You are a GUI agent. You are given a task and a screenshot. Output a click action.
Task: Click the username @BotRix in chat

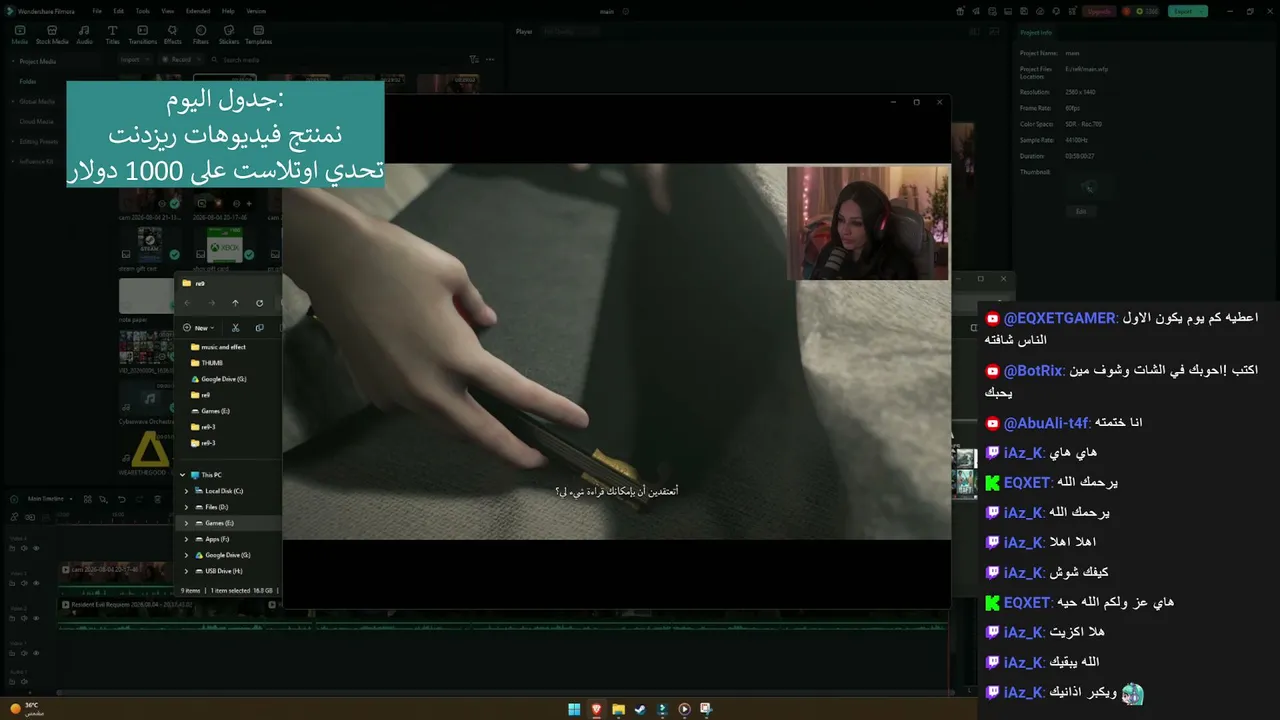pos(1033,371)
